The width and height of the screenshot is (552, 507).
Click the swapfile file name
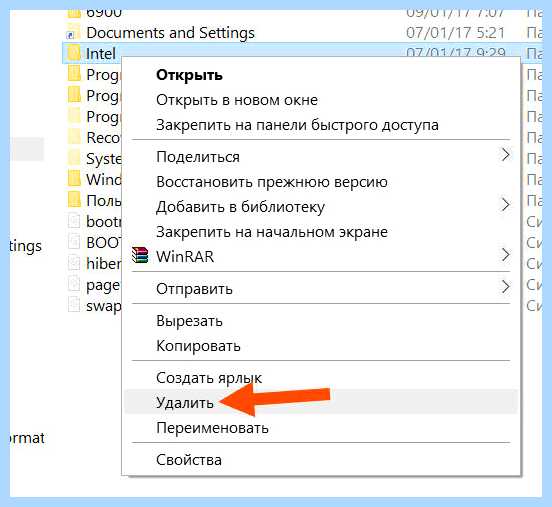(x=104, y=306)
